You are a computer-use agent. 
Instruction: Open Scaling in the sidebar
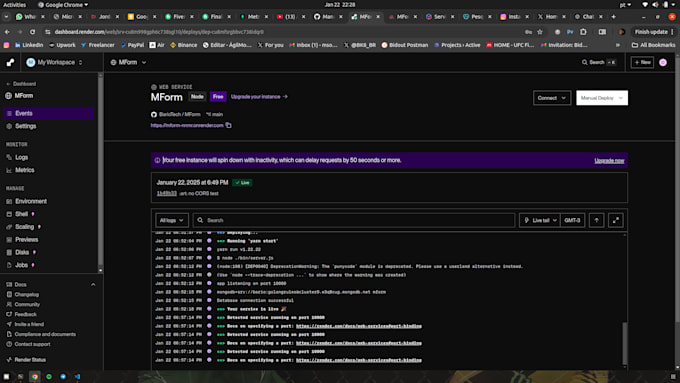point(24,227)
